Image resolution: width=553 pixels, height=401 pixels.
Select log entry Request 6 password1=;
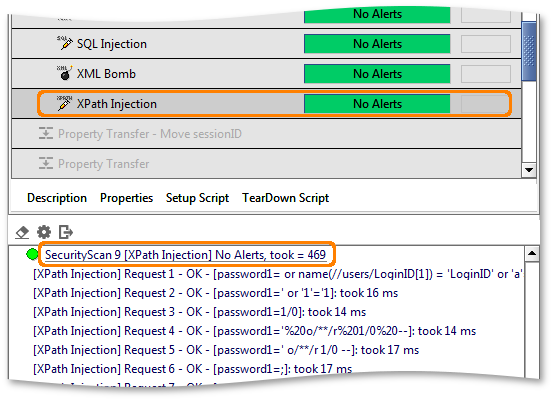[x=193, y=369]
